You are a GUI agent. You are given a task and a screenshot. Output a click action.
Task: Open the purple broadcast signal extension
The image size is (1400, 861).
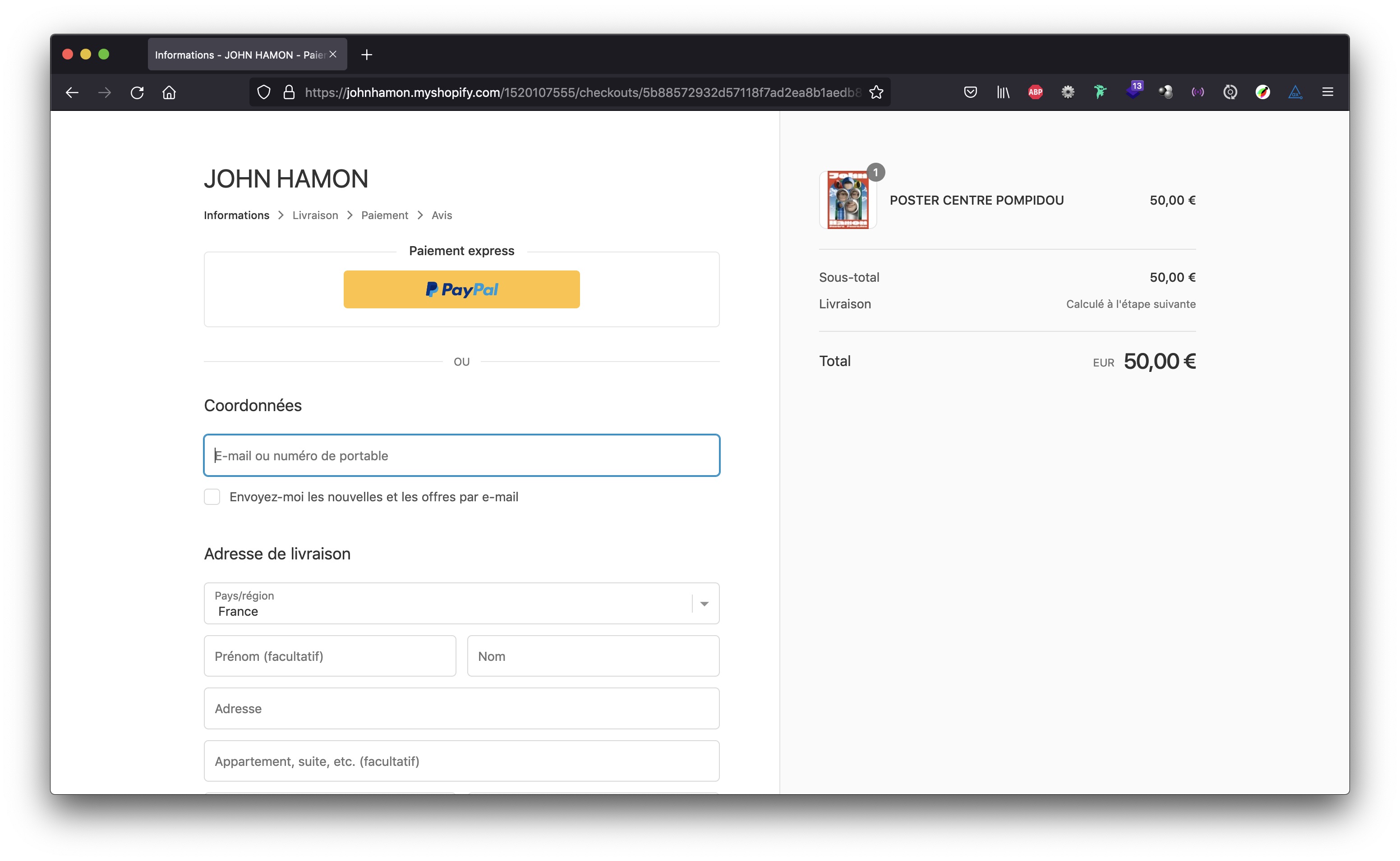(x=1198, y=92)
